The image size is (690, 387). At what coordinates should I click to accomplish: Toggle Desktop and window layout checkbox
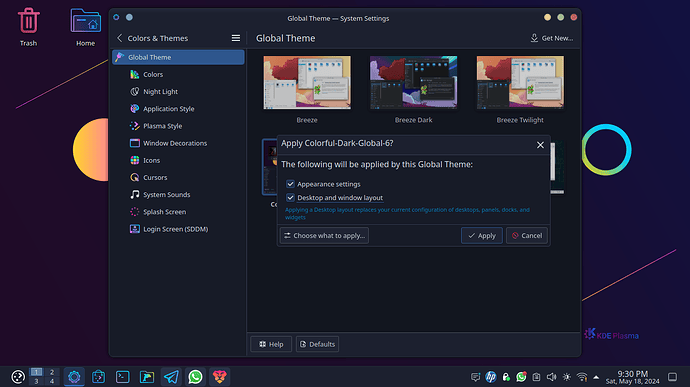(x=290, y=198)
